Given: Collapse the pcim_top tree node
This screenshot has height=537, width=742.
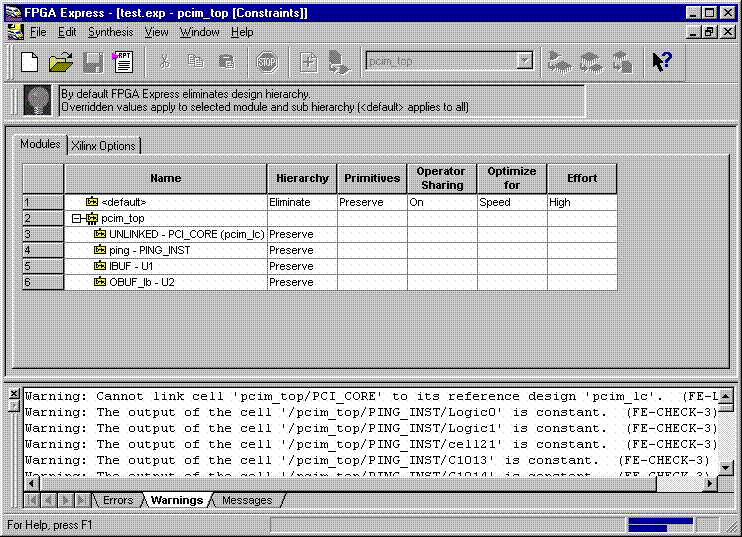Looking at the screenshot, I should [x=77, y=218].
